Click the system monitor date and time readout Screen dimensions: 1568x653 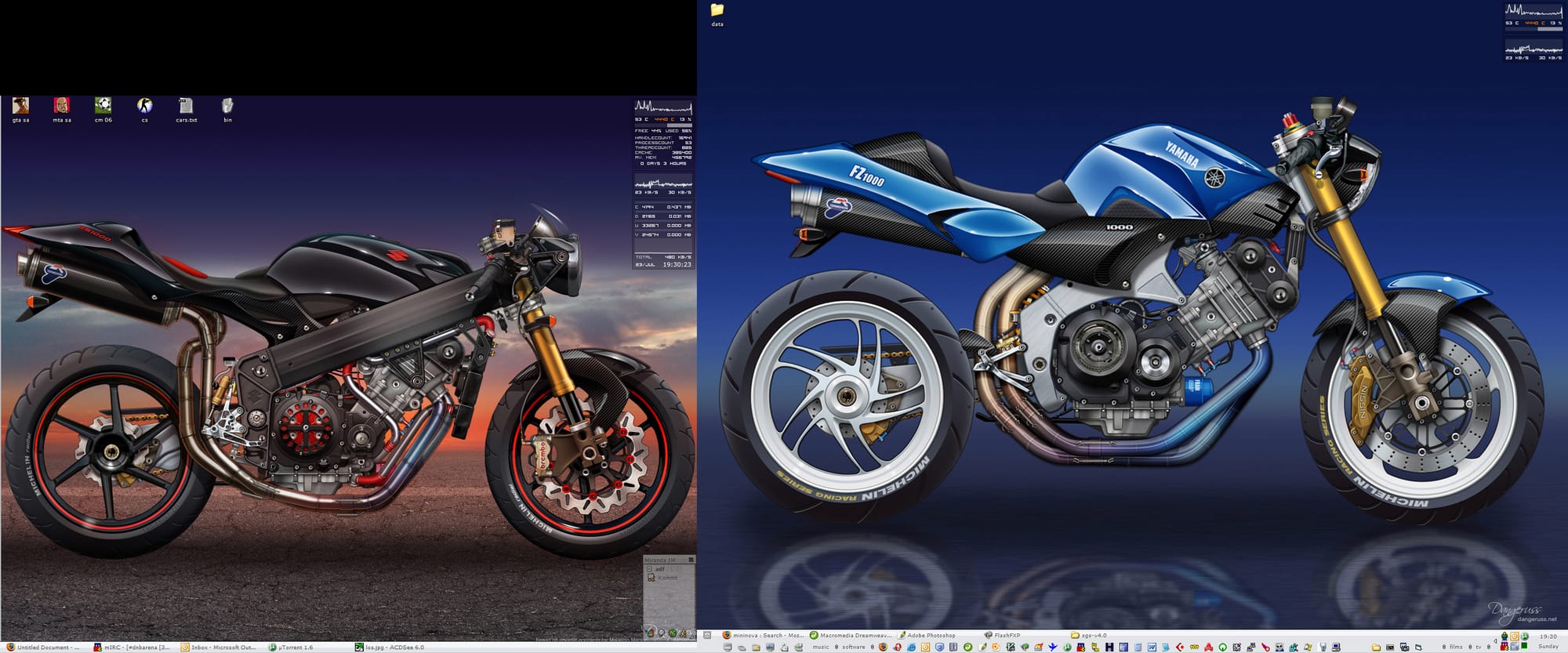[663, 264]
